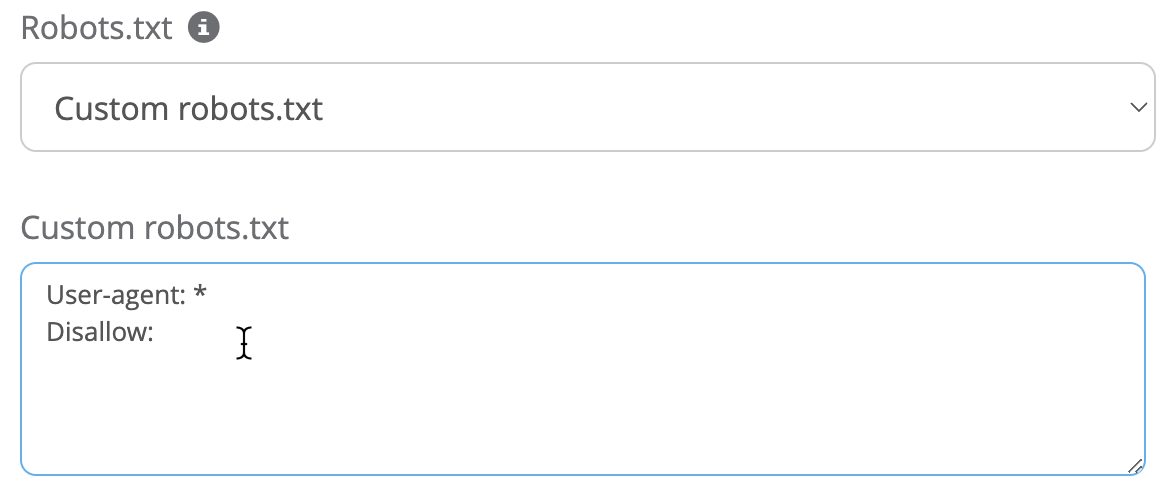Click the Robots.txt info icon
Viewport: 1168px width, 492px height.
coord(204,28)
